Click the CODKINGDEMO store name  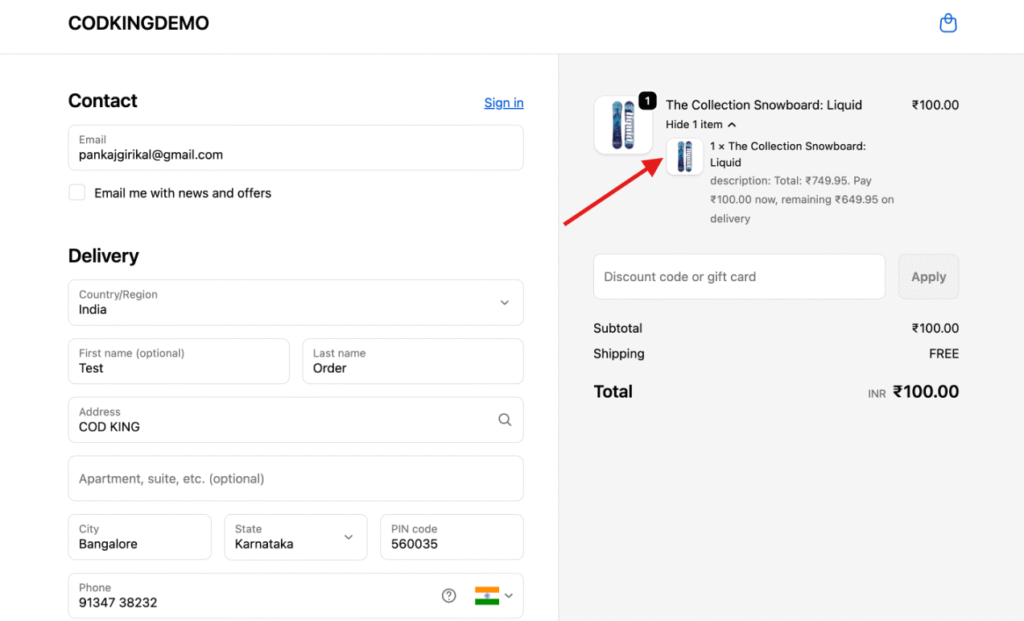click(138, 24)
